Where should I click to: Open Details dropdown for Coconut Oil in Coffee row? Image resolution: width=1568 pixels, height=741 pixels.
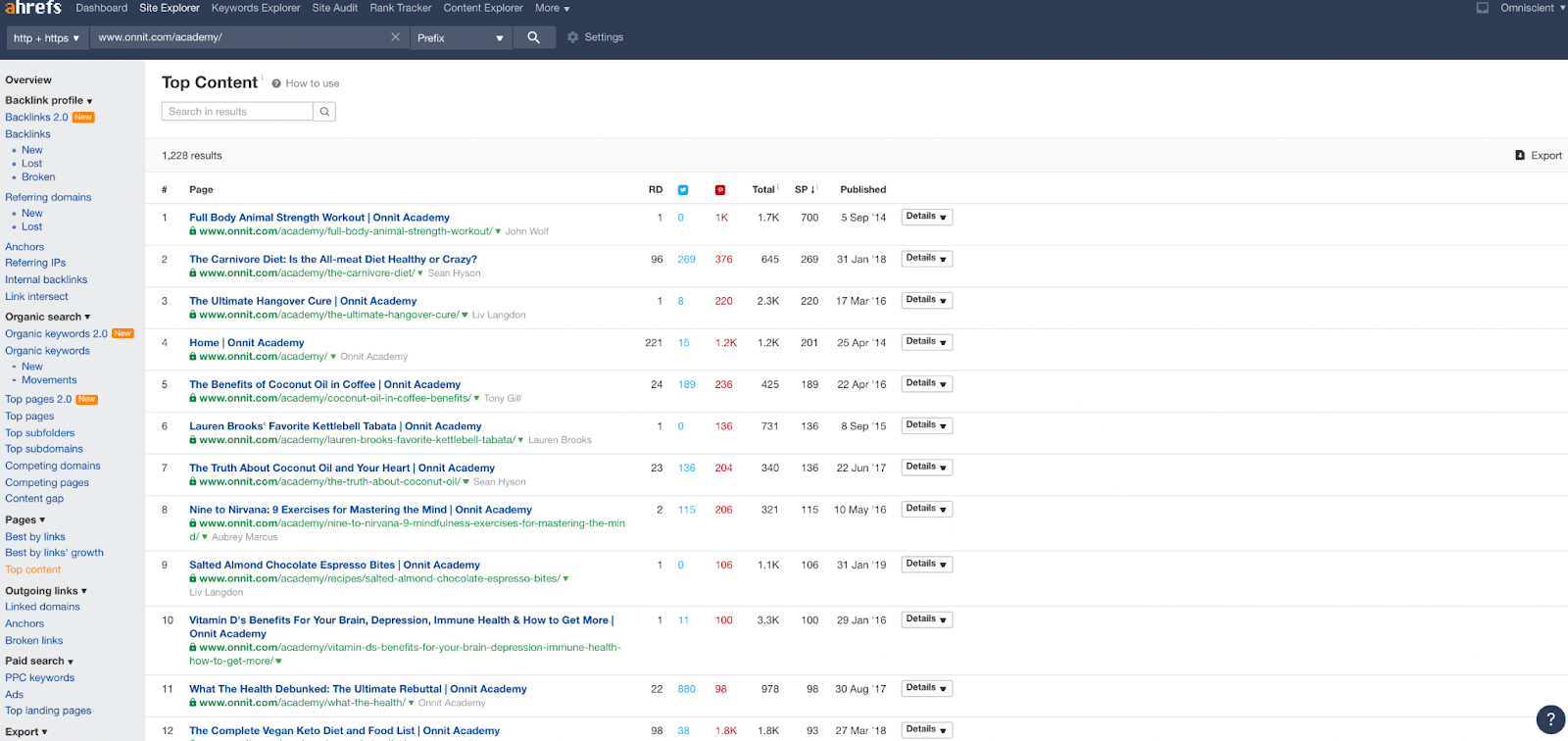(x=927, y=383)
